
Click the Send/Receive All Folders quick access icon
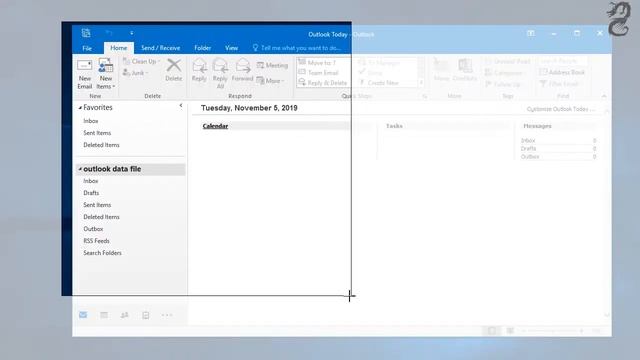click(86, 33)
